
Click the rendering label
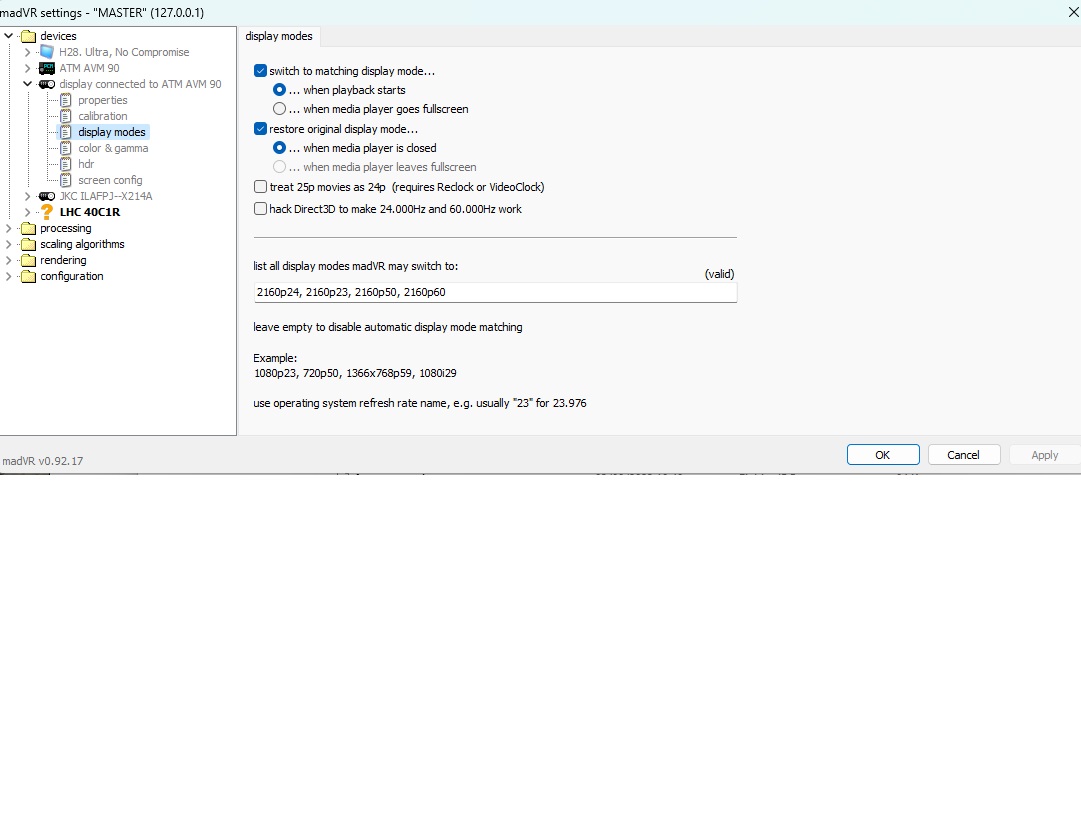pos(63,260)
